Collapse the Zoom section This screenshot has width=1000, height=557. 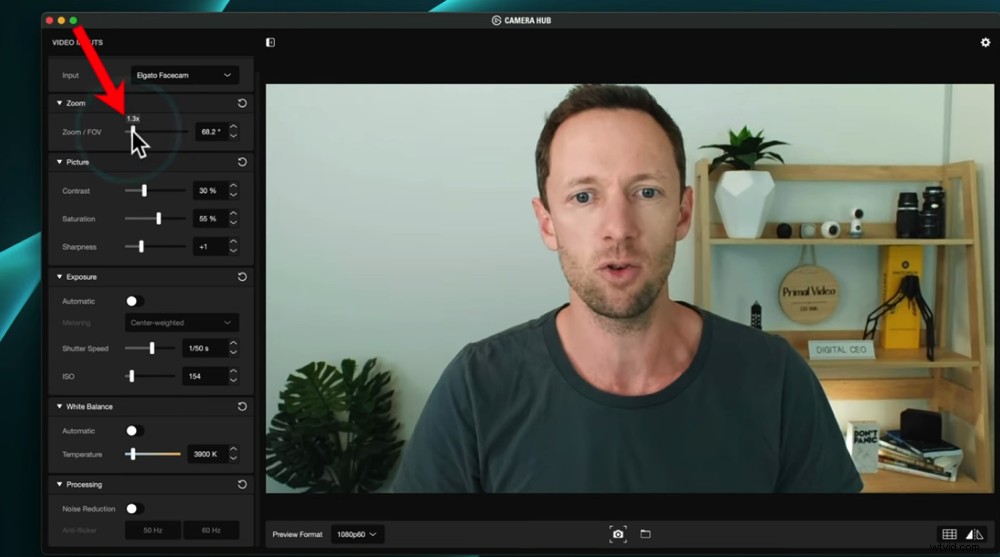click(59, 103)
